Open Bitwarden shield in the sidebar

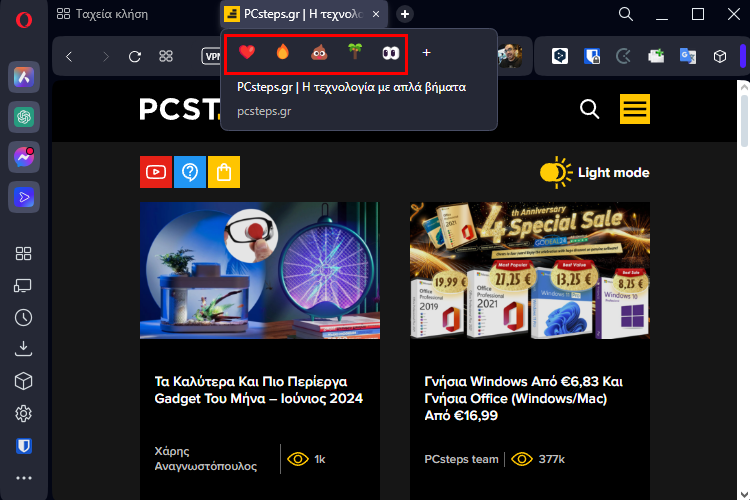click(x=23, y=446)
